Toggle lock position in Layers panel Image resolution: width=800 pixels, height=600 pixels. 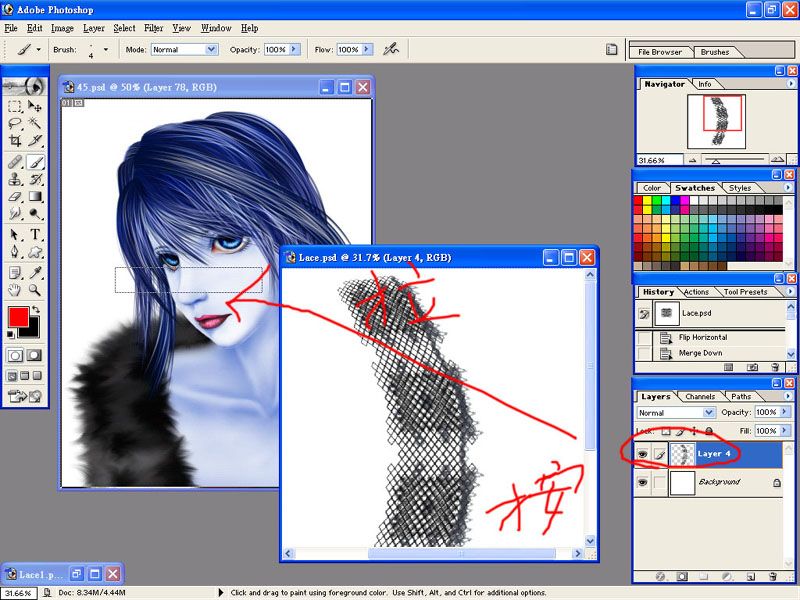click(694, 432)
